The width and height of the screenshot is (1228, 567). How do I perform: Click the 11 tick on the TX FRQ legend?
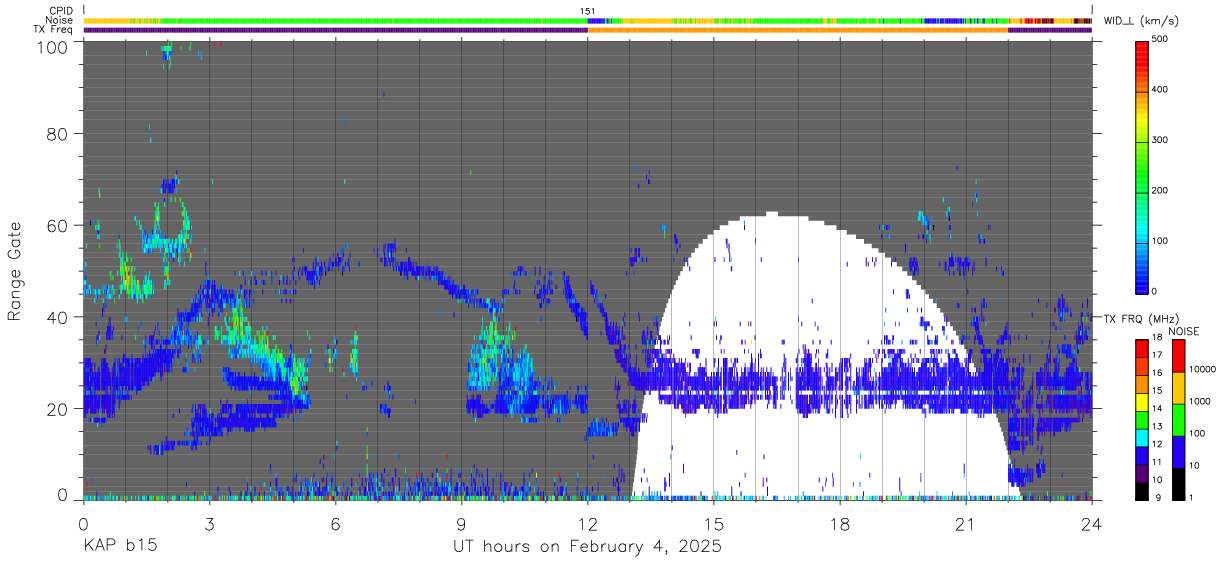[x=1158, y=461]
